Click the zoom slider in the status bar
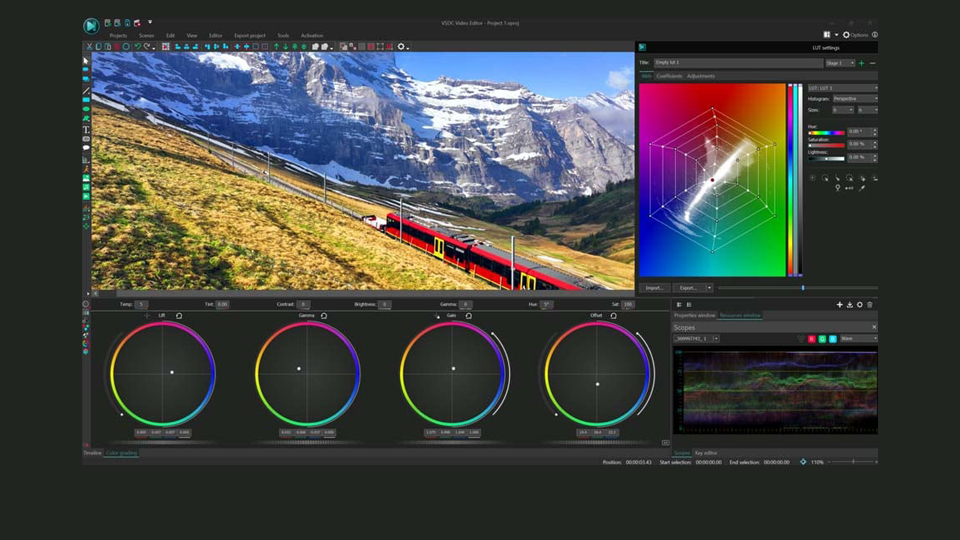960x540 pixels. [853, 462]
